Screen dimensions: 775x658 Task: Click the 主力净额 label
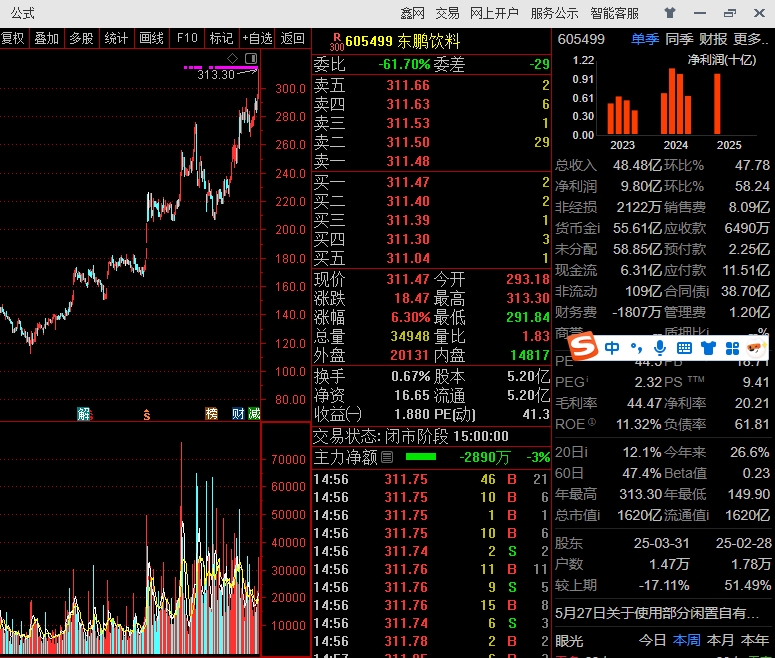pos(345,457)
